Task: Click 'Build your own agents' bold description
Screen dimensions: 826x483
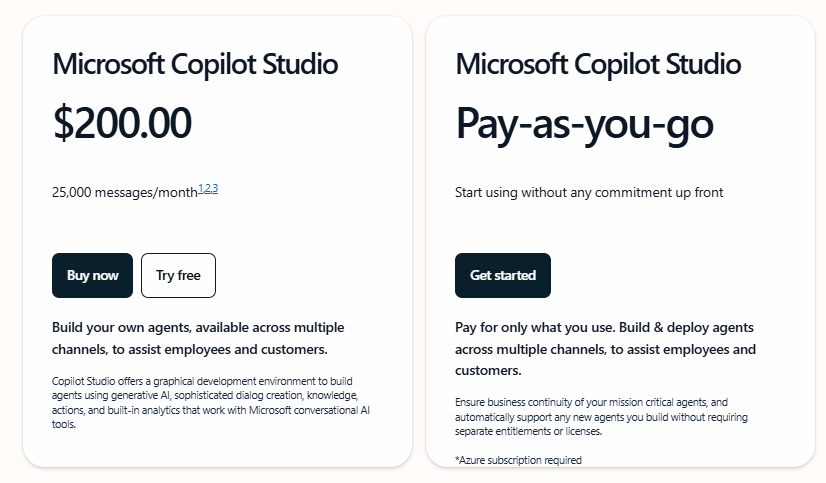Action: point(198,338)
